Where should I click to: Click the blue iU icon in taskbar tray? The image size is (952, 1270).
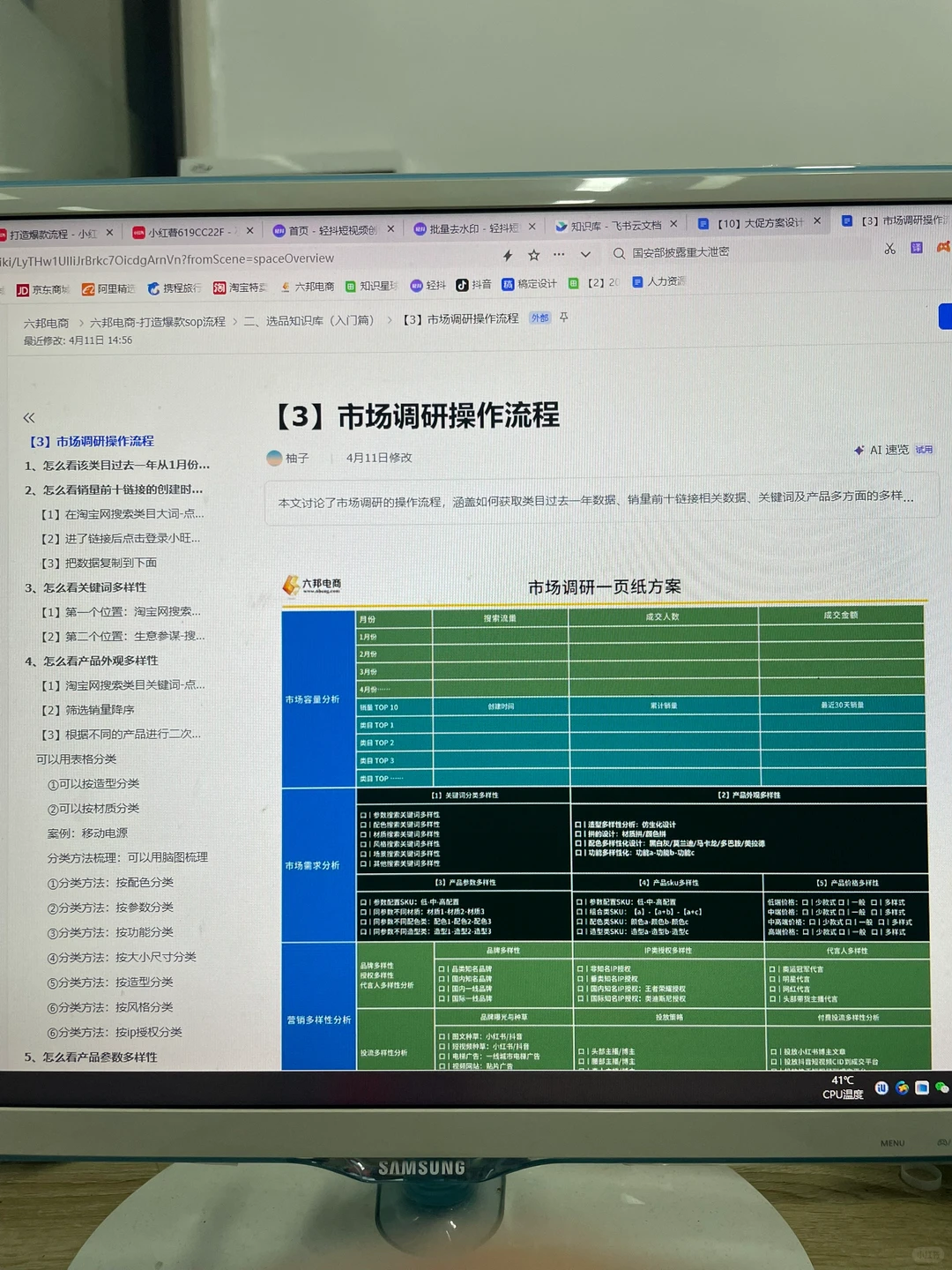coord(881,1087)
